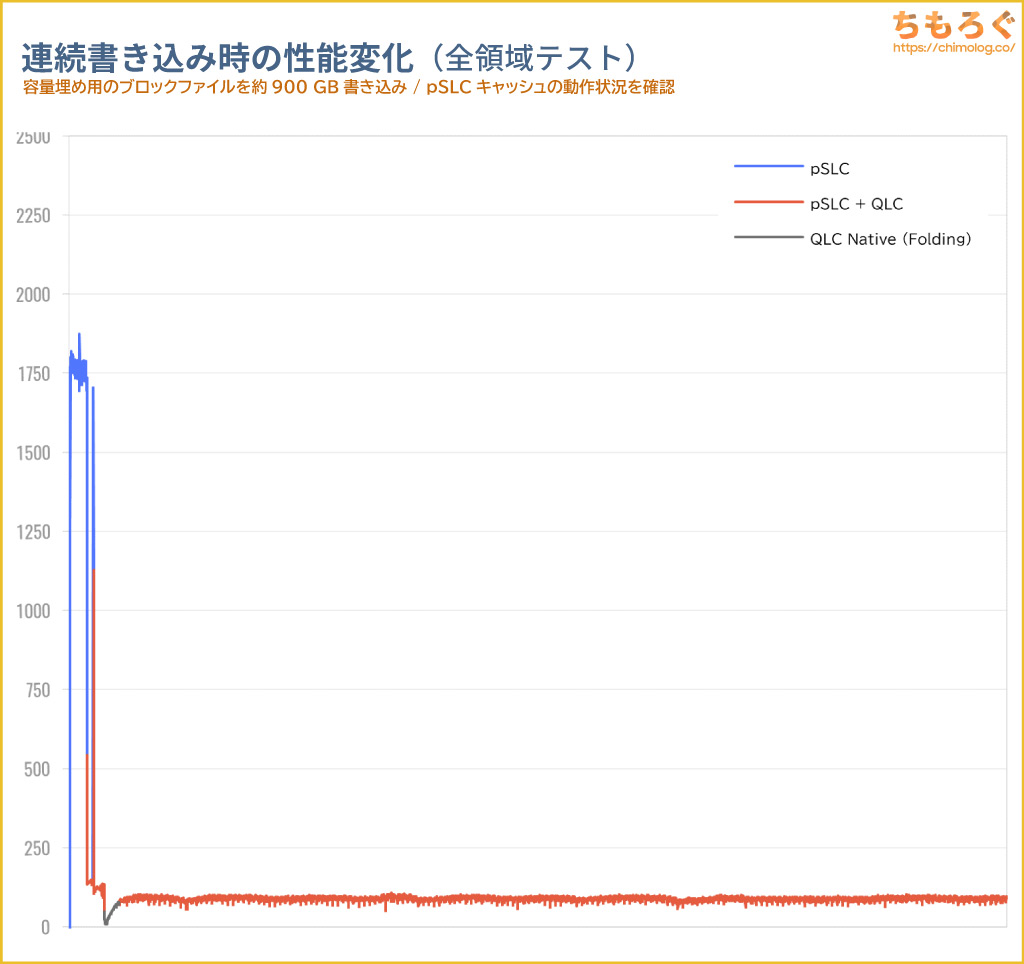Click the chart title 連続書き込み時の性能変化

point(217,59)
